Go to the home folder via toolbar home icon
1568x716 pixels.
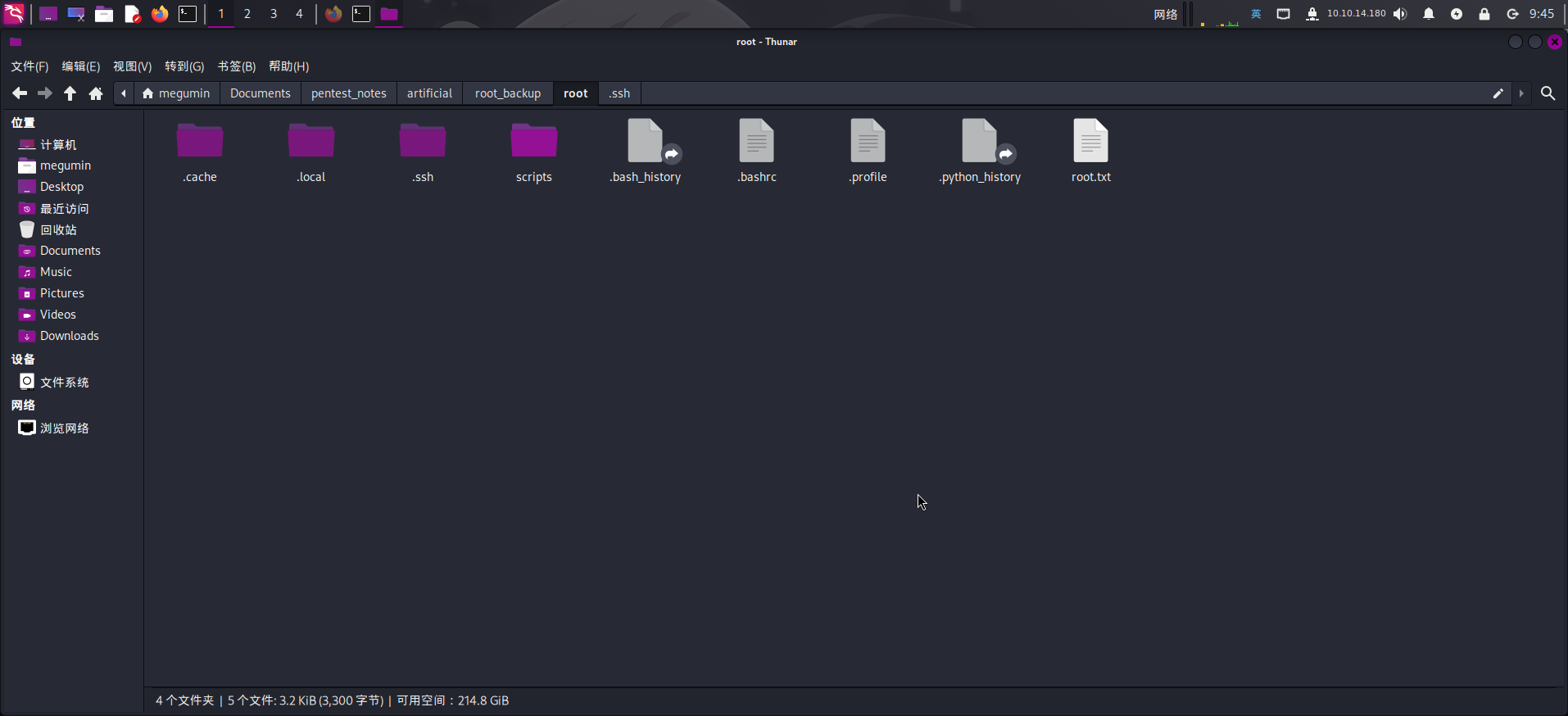(96, 93)
